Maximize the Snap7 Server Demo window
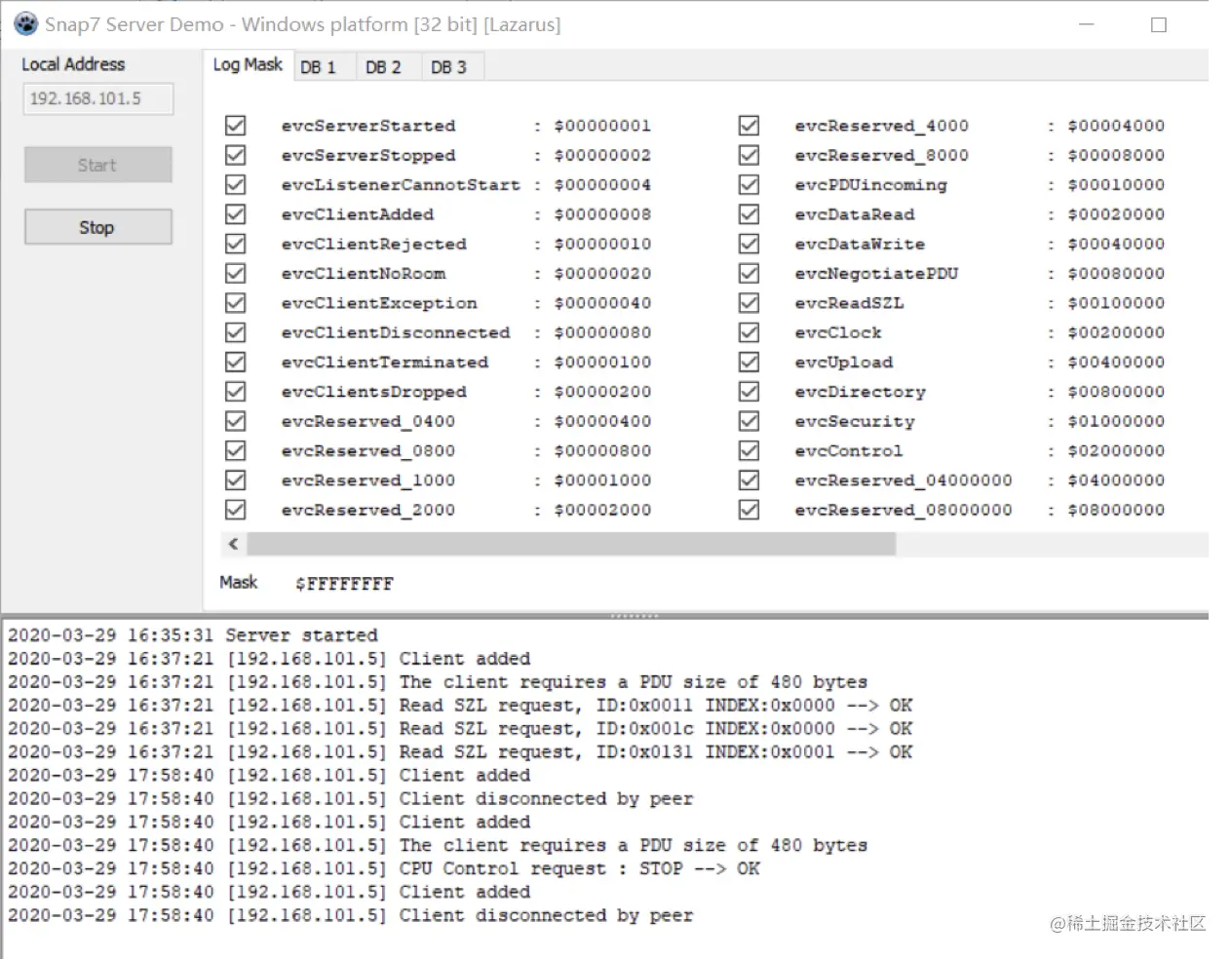Screen dimensions: 1232x959 pos(1159,24)
